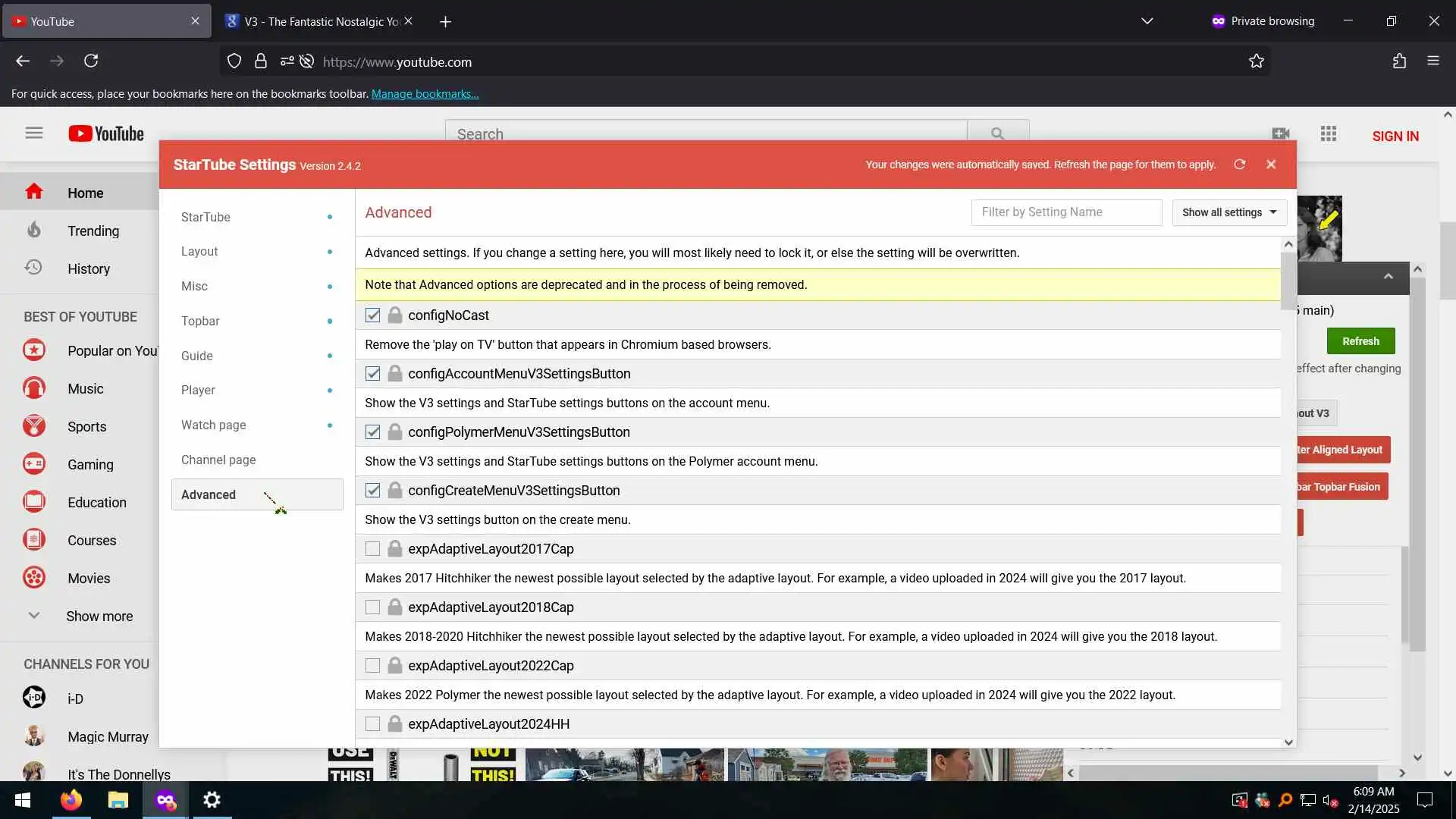Open the Manage bookmarks link
The height and width of the screenshot is (819, 1456).
(425, 94)
